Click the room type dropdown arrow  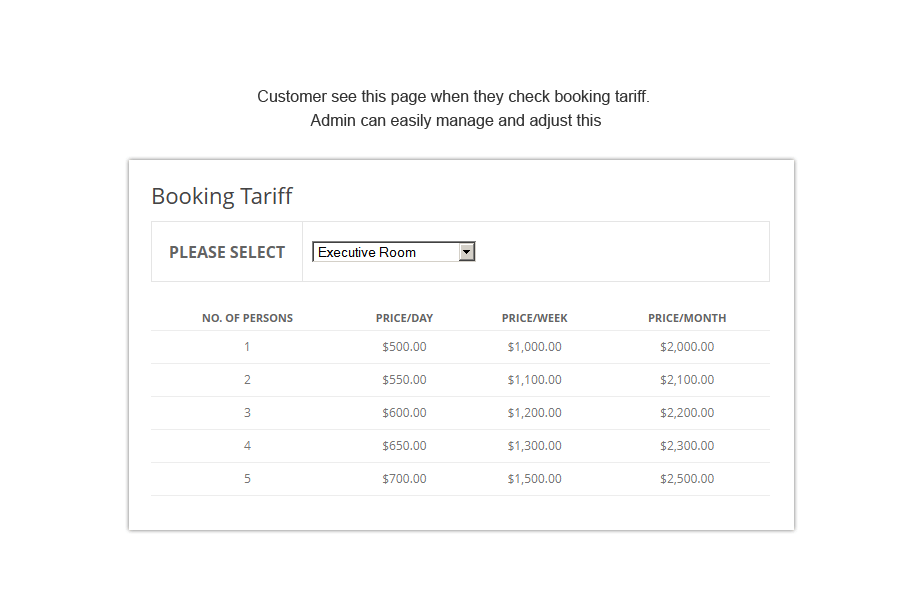[466, 252]
